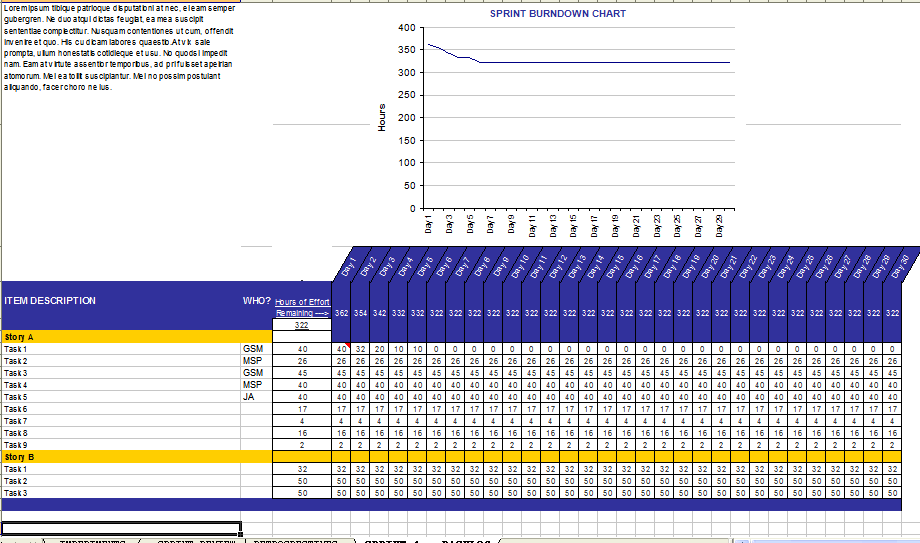Click the Day 1 total cell showing 362
The image size is (920, 543).
tap(341, 313)
